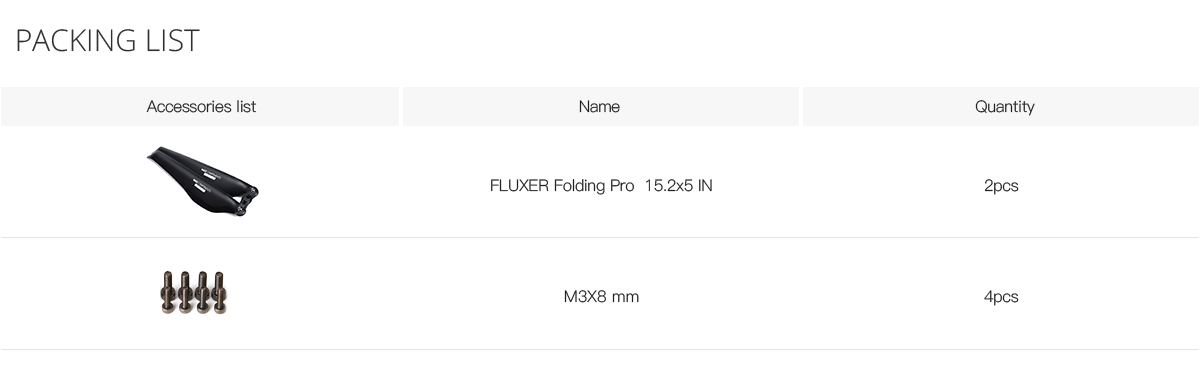This screenshot has height=383, width=1200.
Task: Click the 2pcs quantity value
Action: (x=1001, y=186)
